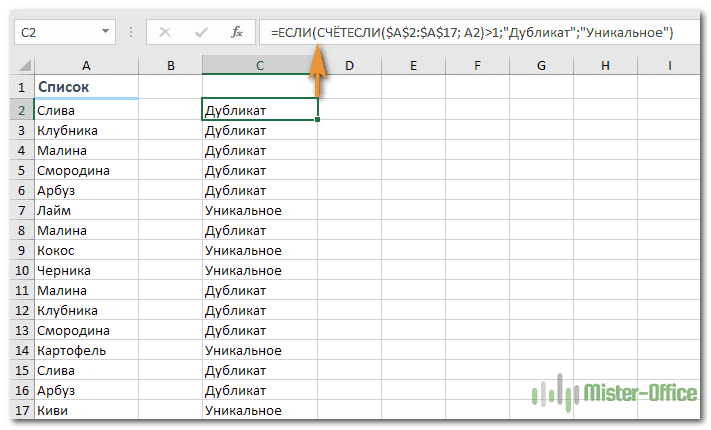Select cell containing Киви
This screenshot has width=711, height=430.
[x=86, y=410]
